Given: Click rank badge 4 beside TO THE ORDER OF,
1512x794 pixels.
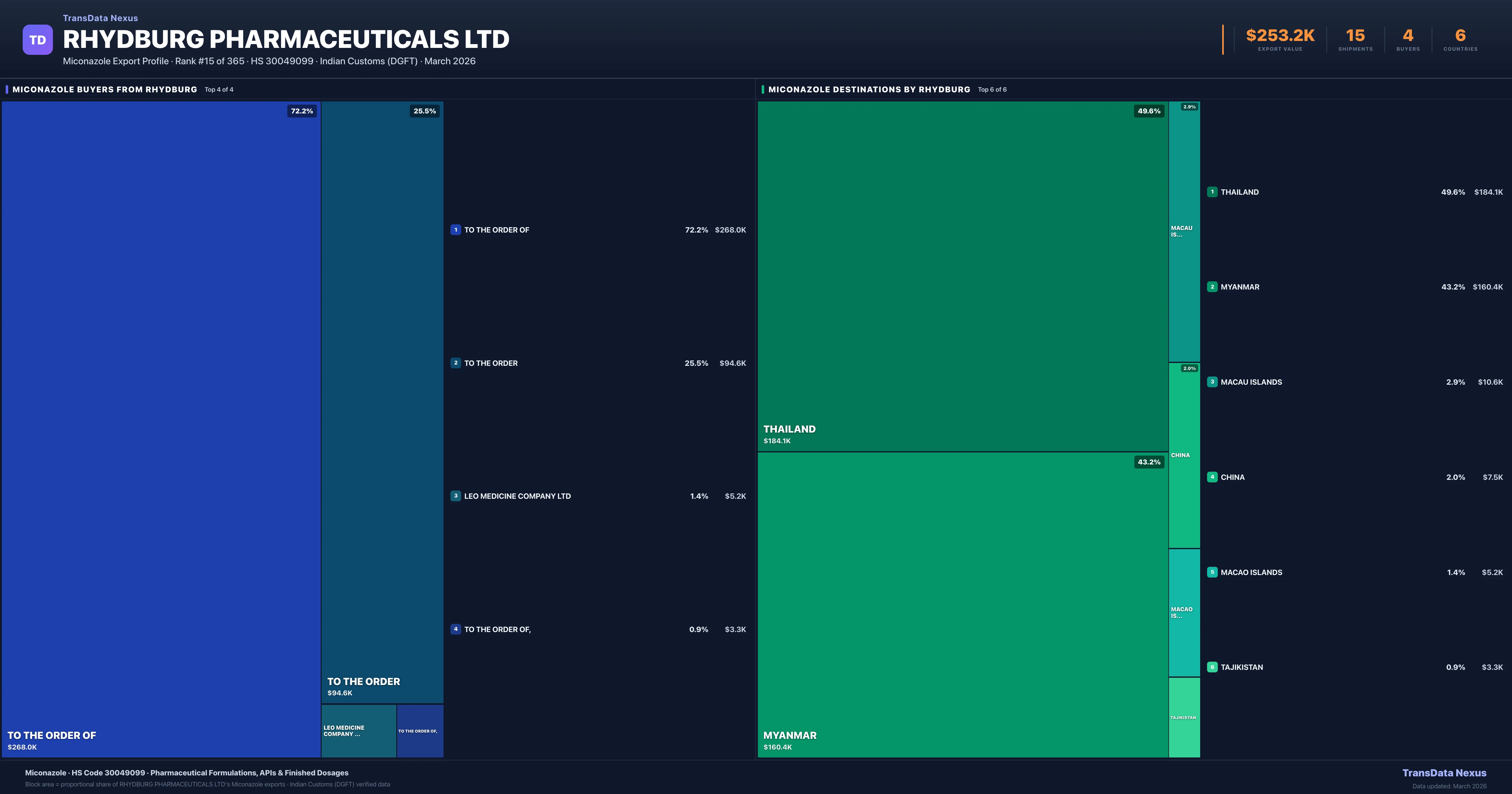Looking at the screenshot, I should point(455,629).
